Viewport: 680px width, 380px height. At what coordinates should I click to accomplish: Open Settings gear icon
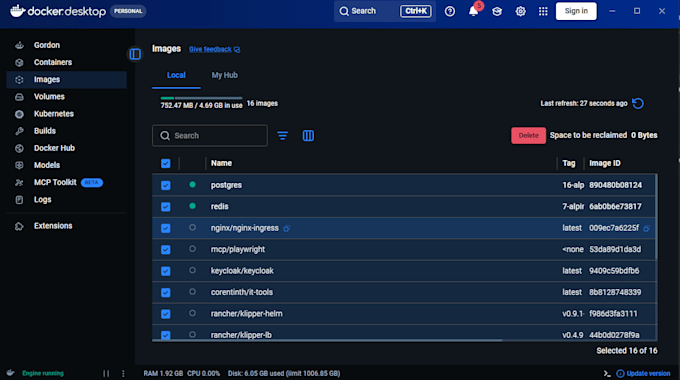520,11
